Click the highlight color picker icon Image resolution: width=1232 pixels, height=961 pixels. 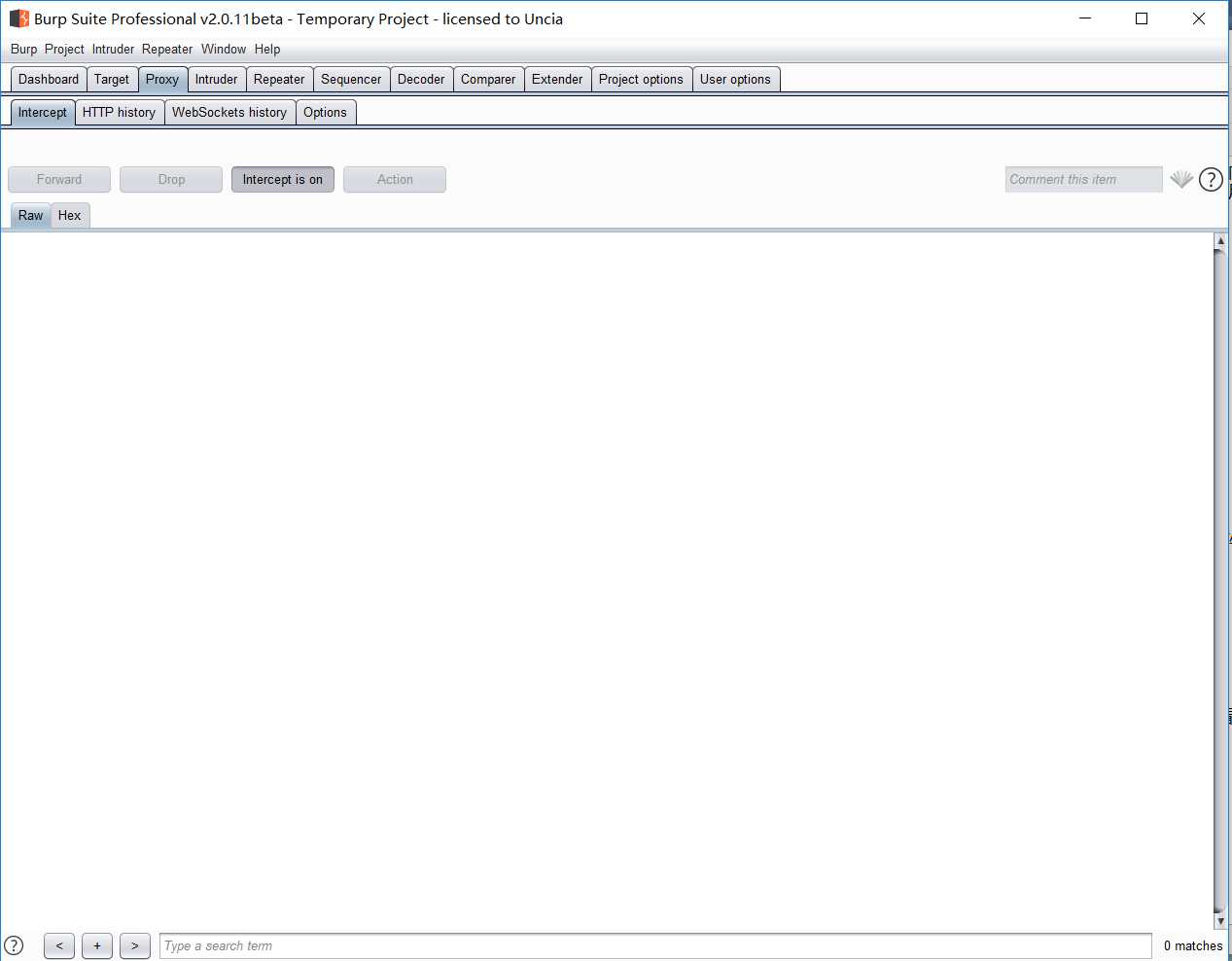point(1181,179)
